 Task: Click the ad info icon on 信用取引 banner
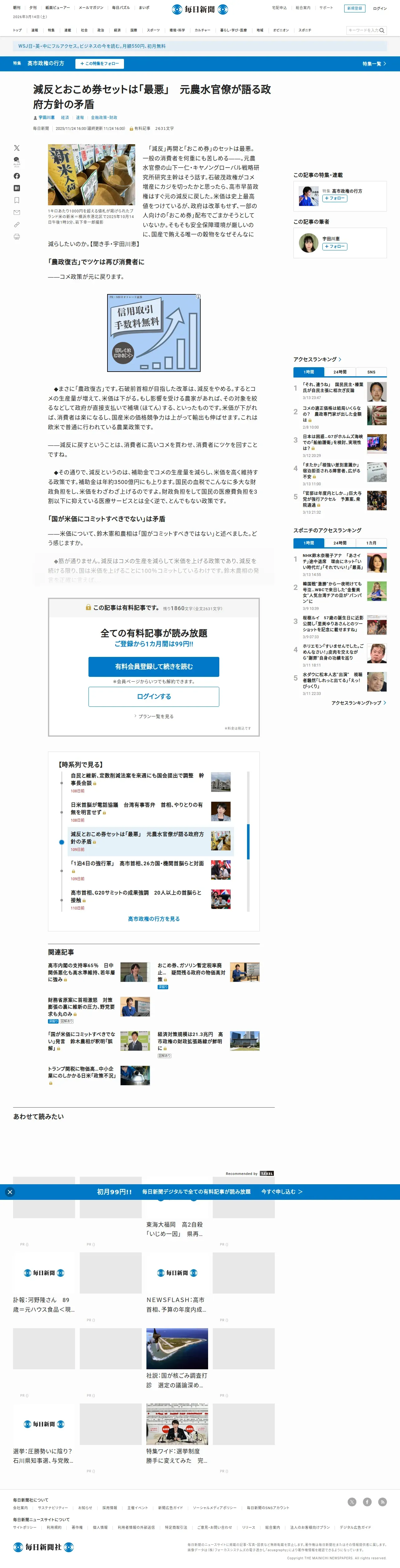pyautogui.click(x=198, y=297)
